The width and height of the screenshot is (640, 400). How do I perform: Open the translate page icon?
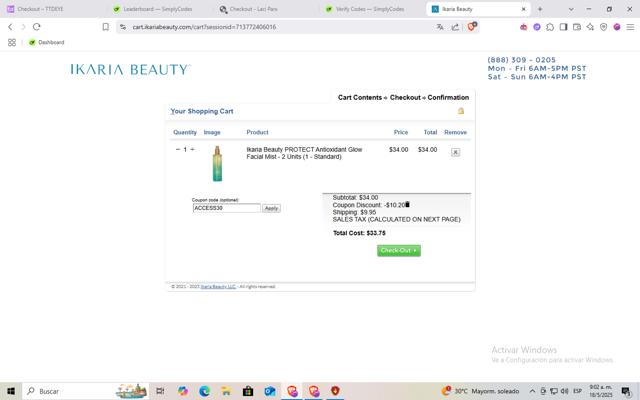pyautogui.click(x=440, y=27)
